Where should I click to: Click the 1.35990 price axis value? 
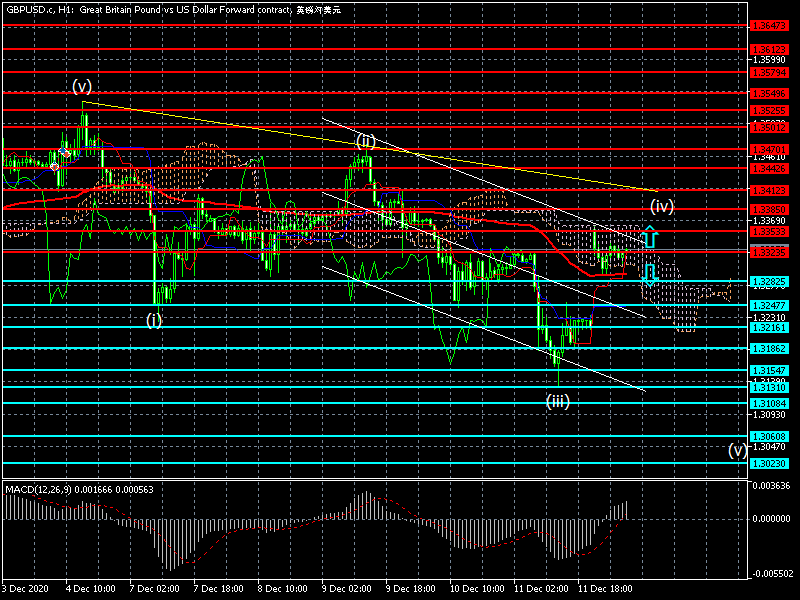[x=769, y=60]
